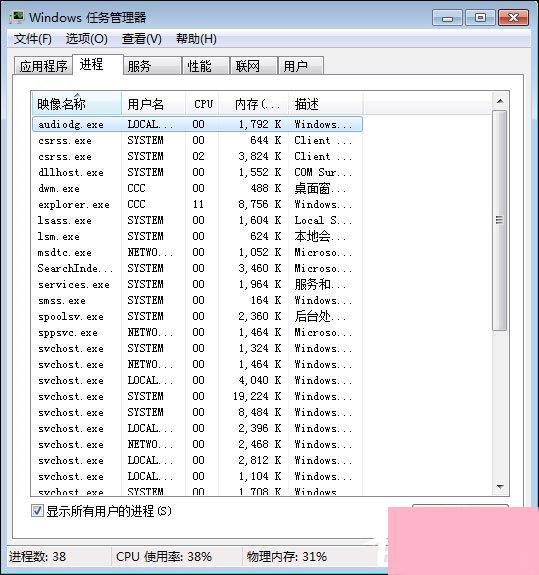Click the Local S... description cell
Image resolution: width=539 pixels, height=575 pixels.
coord(323,220)
